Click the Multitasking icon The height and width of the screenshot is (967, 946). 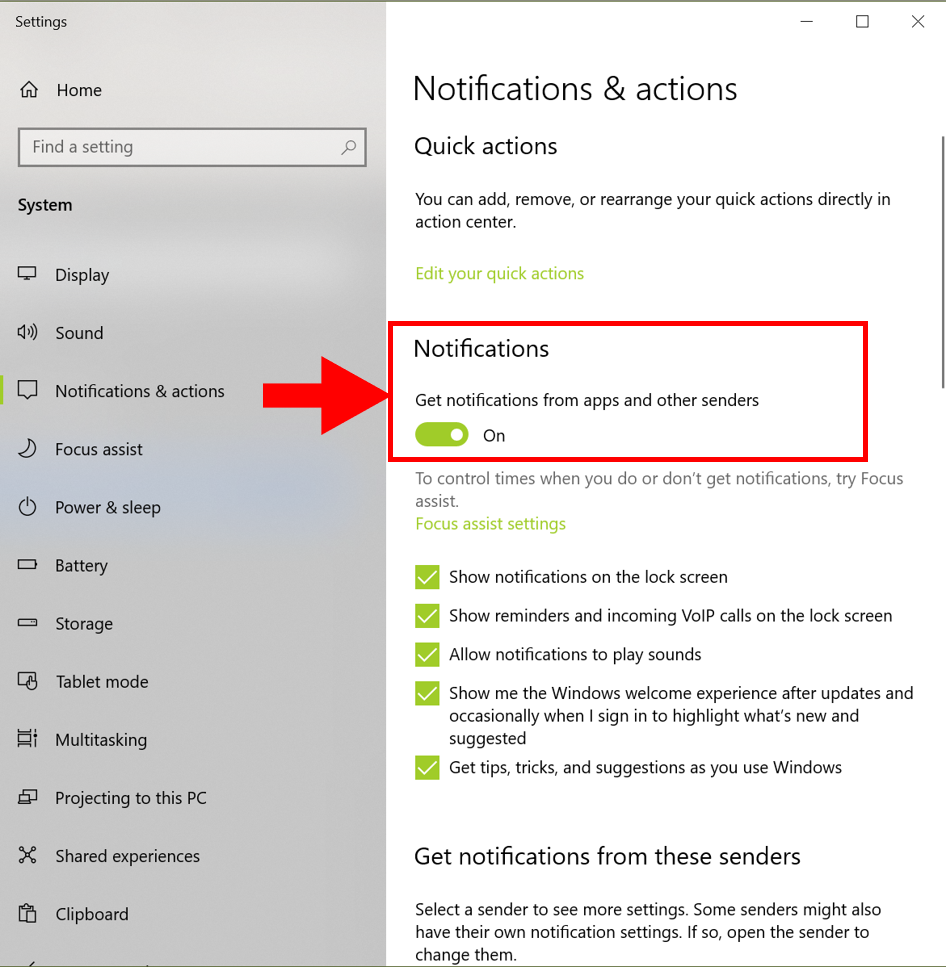[x=27, y=739]
